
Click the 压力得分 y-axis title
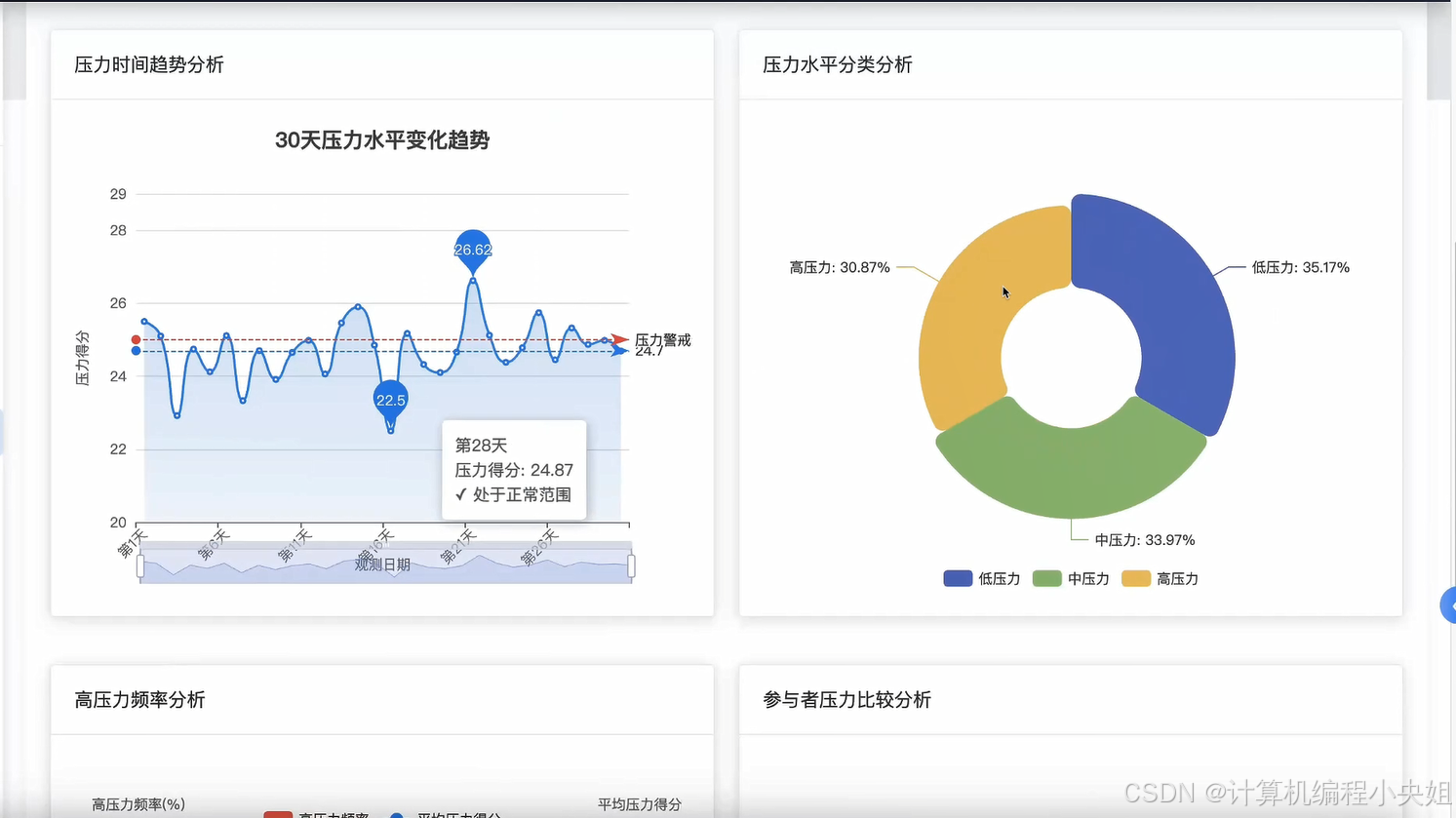83,358
